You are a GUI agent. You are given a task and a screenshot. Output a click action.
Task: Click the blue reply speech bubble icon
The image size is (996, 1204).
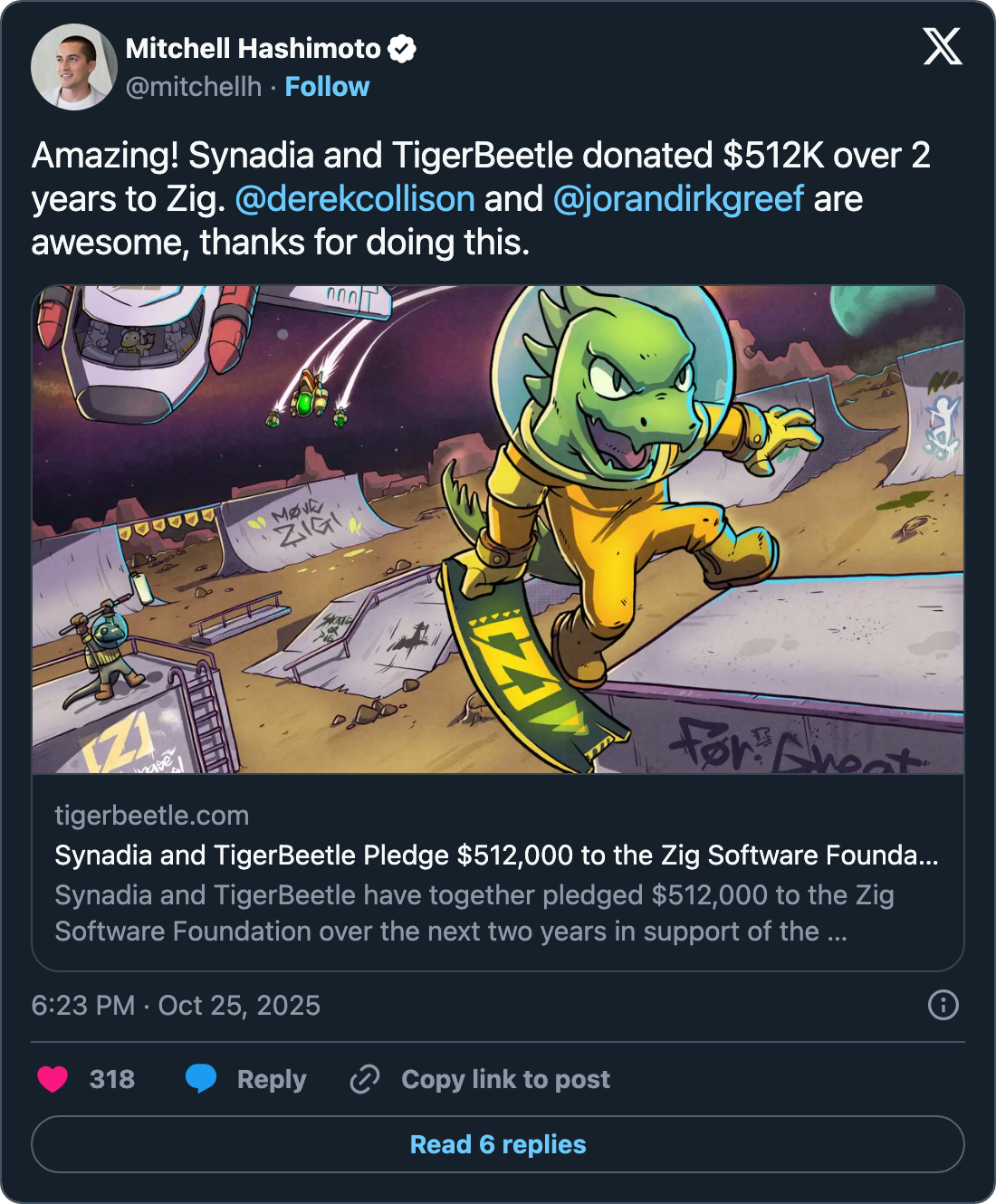201,1079
